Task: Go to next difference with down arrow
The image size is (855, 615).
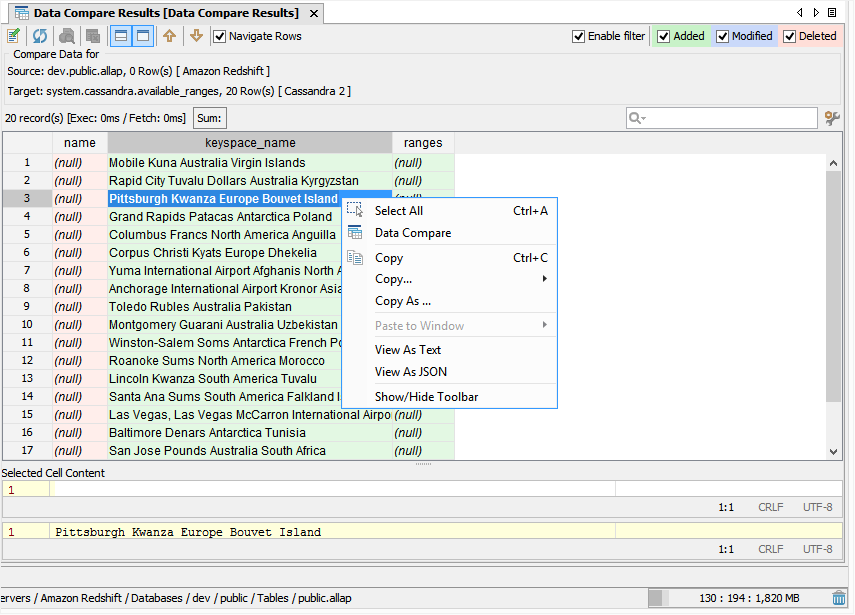Action: tap(196, 36)
